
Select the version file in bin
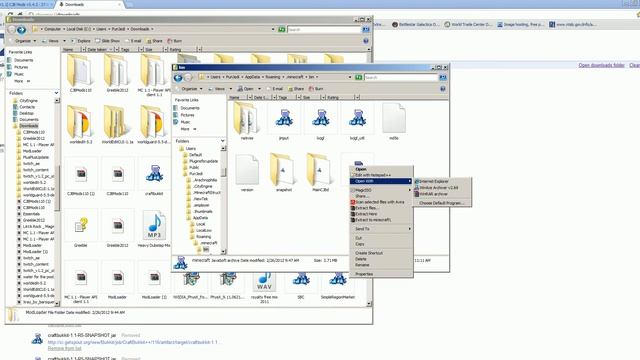(x=247, y=173)
